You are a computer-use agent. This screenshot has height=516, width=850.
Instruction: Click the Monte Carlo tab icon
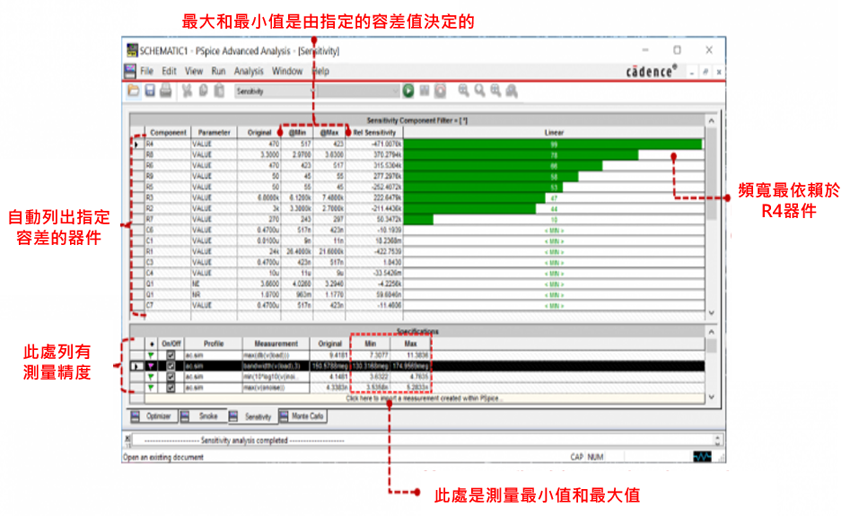point(284,416)
